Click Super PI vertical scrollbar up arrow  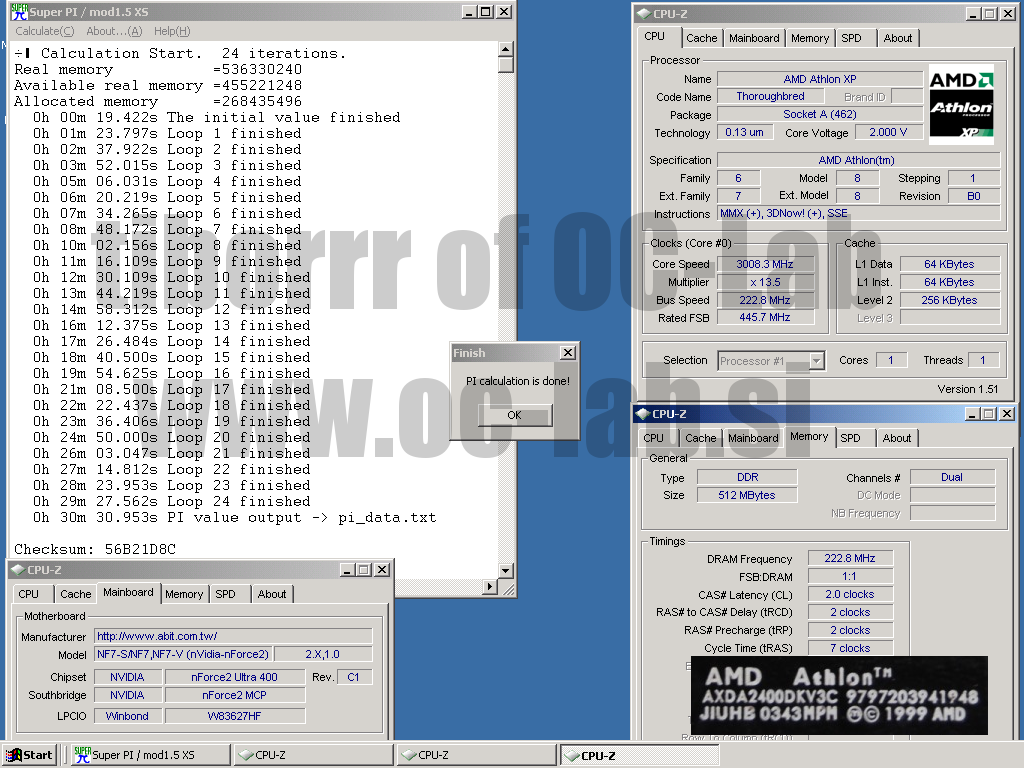[505, 49]
